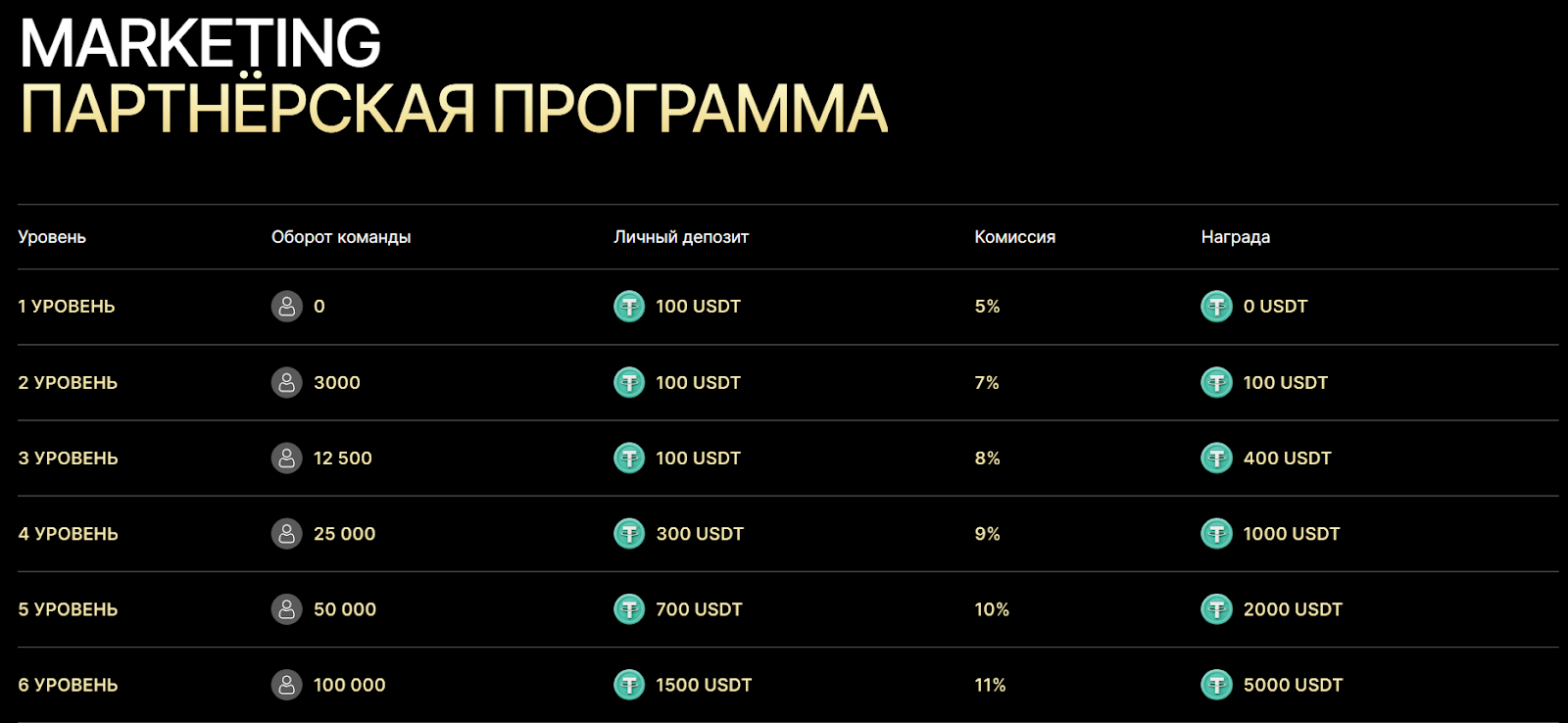1568x723 pixels.
Task: Click the 10% commission value
Action: pos(991,609)
